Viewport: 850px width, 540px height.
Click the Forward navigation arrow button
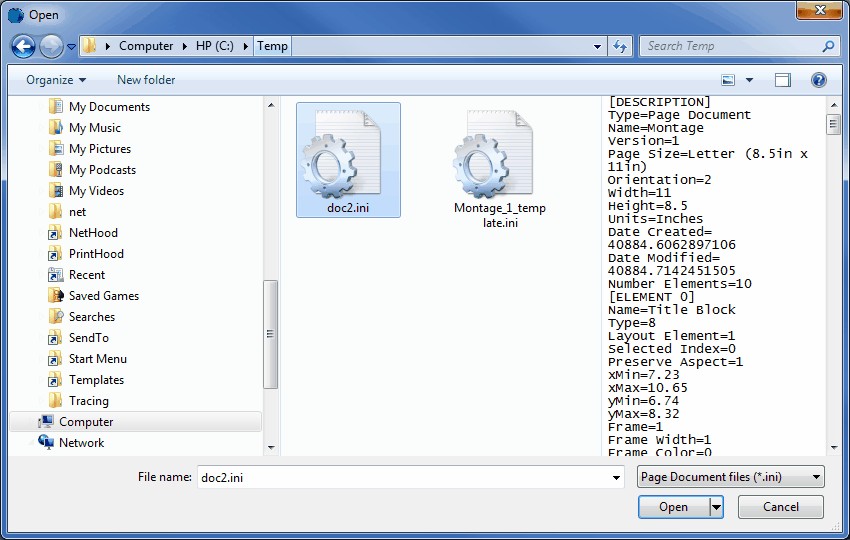[x=50, y=46]
